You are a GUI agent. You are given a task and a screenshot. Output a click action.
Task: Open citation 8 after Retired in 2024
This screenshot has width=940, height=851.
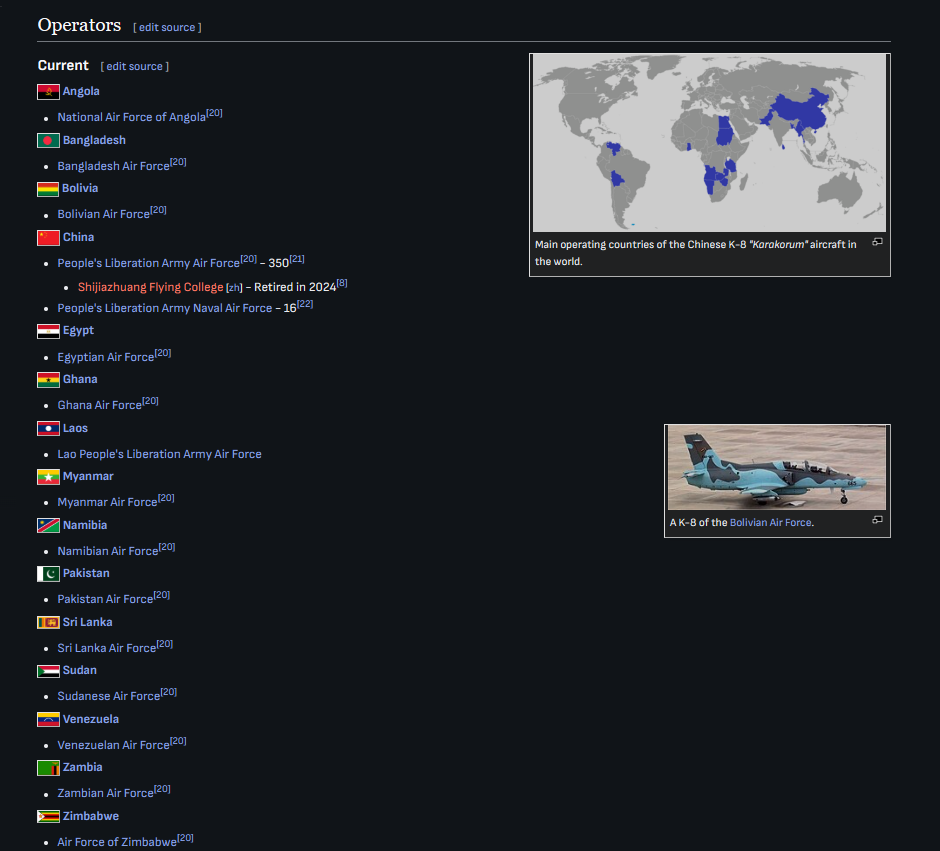342,283
